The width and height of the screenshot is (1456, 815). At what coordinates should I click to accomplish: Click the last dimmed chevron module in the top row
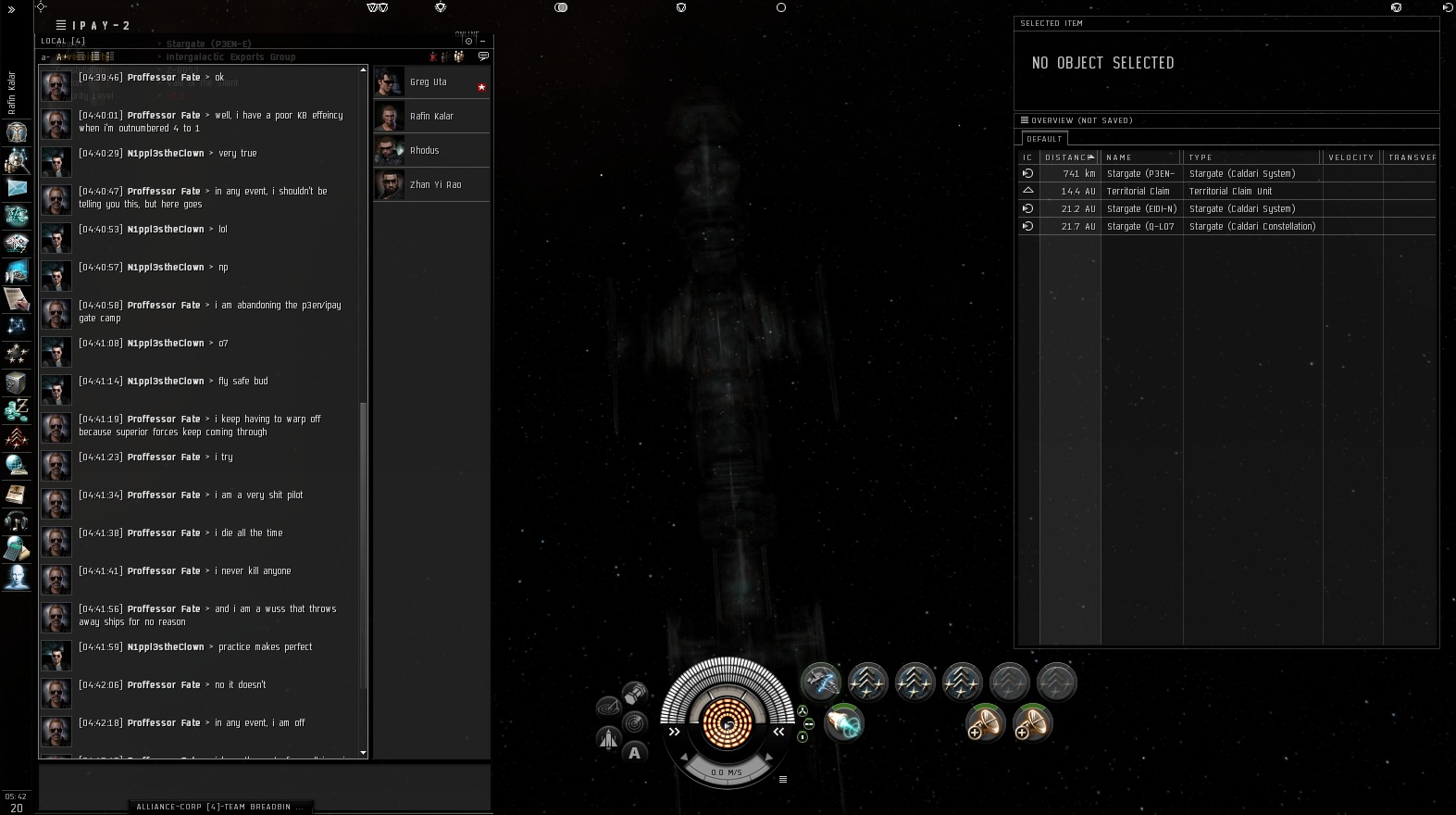coord(1056,683)
